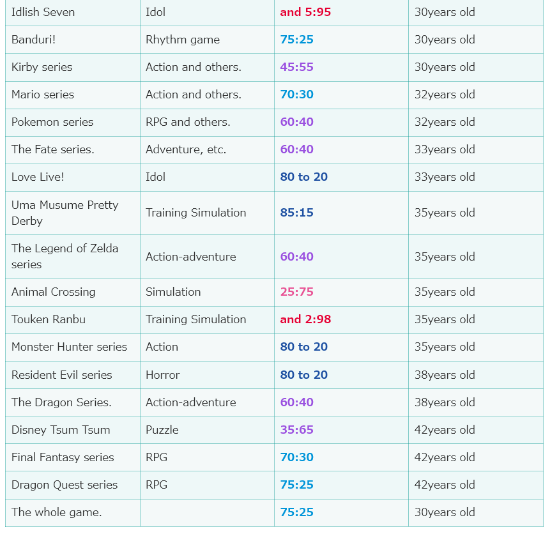The width and height of the screenshot is (550, 534).
Task: Click the Love Live! title cell
Action: pos(73,177)
